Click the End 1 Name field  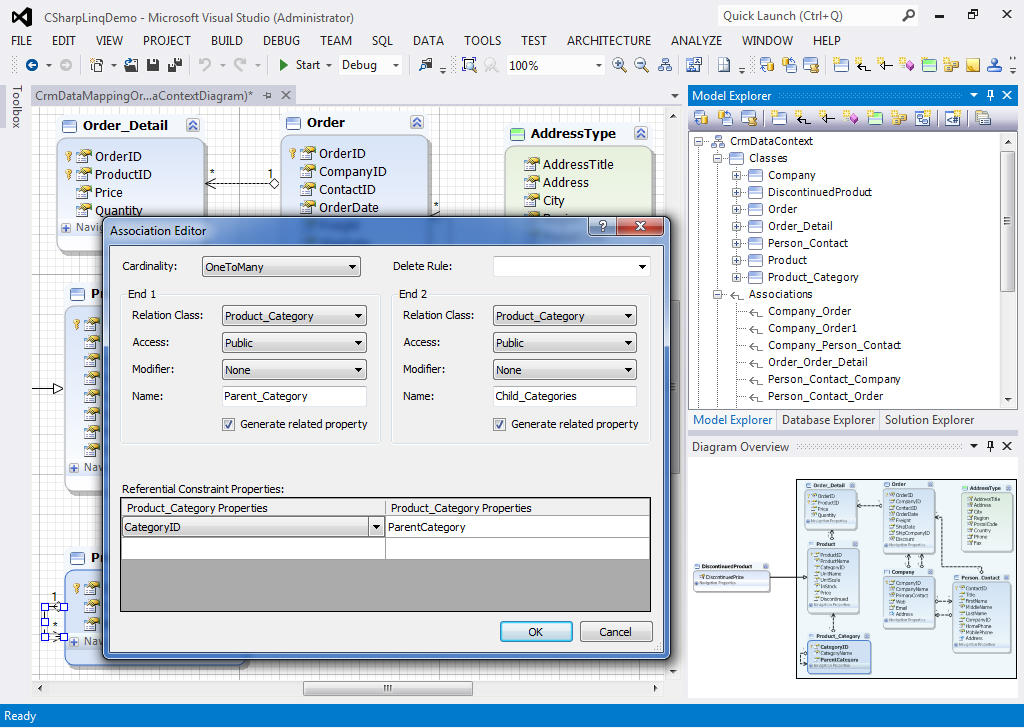[x=294, y=396]
